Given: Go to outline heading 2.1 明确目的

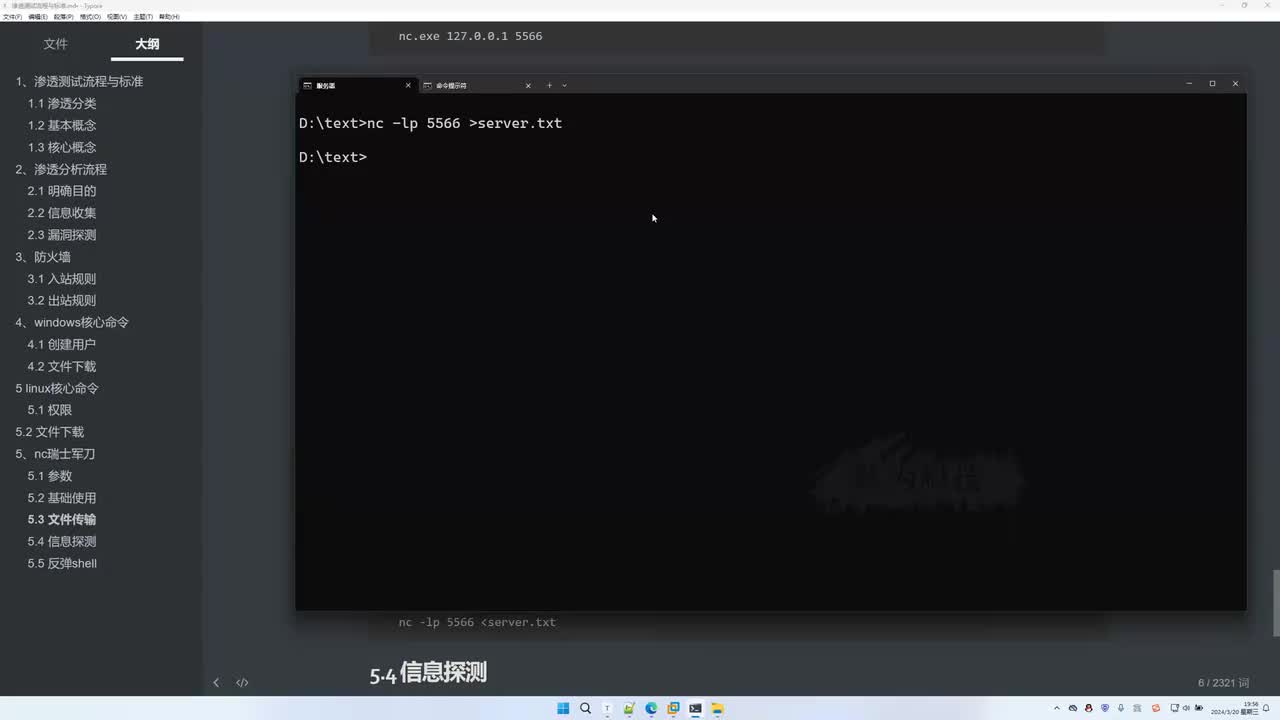Looking at the screenshot, I should coord(62,191).
